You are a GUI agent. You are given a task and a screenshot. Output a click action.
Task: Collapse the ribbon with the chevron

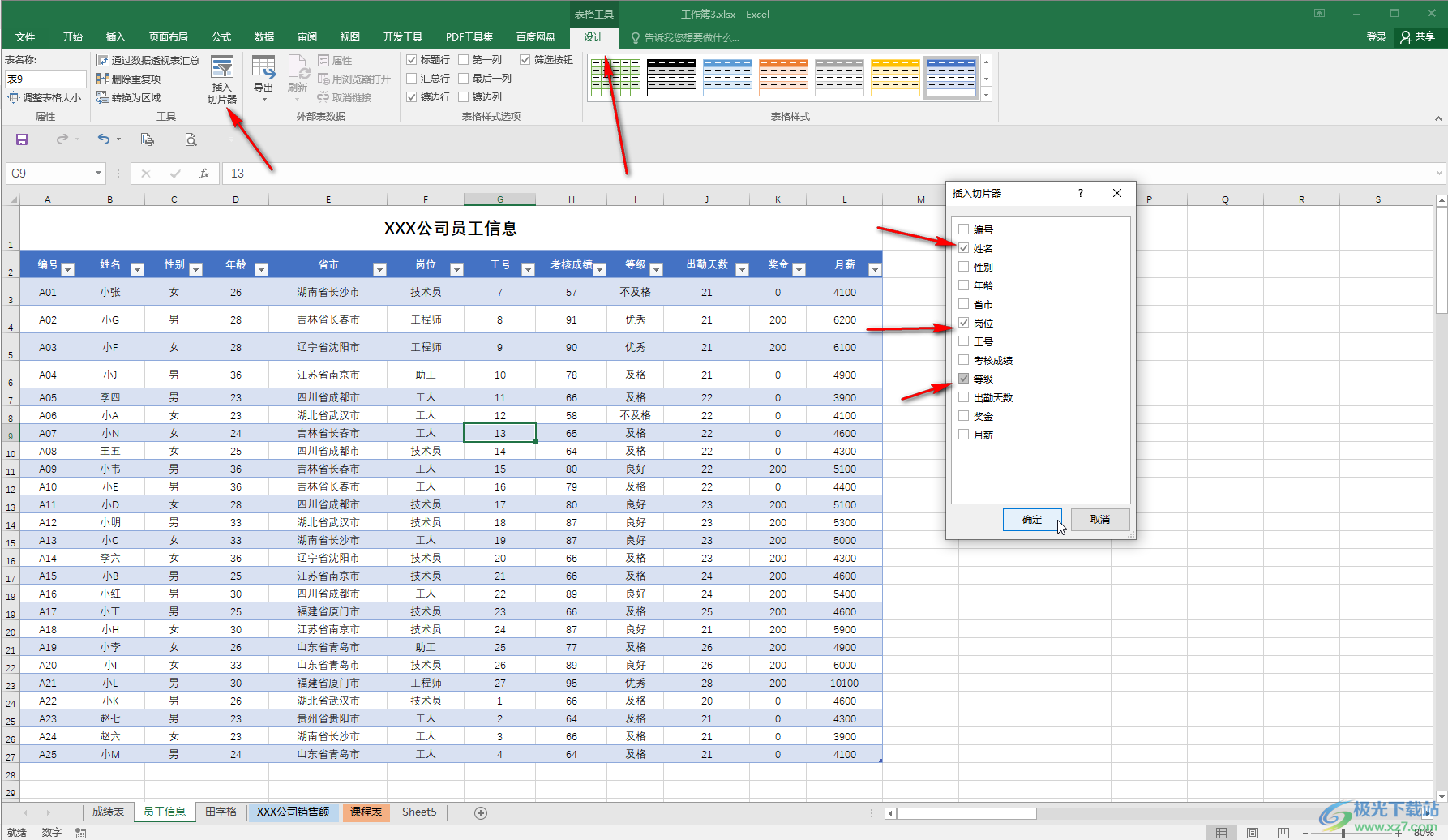(1438, 118)
